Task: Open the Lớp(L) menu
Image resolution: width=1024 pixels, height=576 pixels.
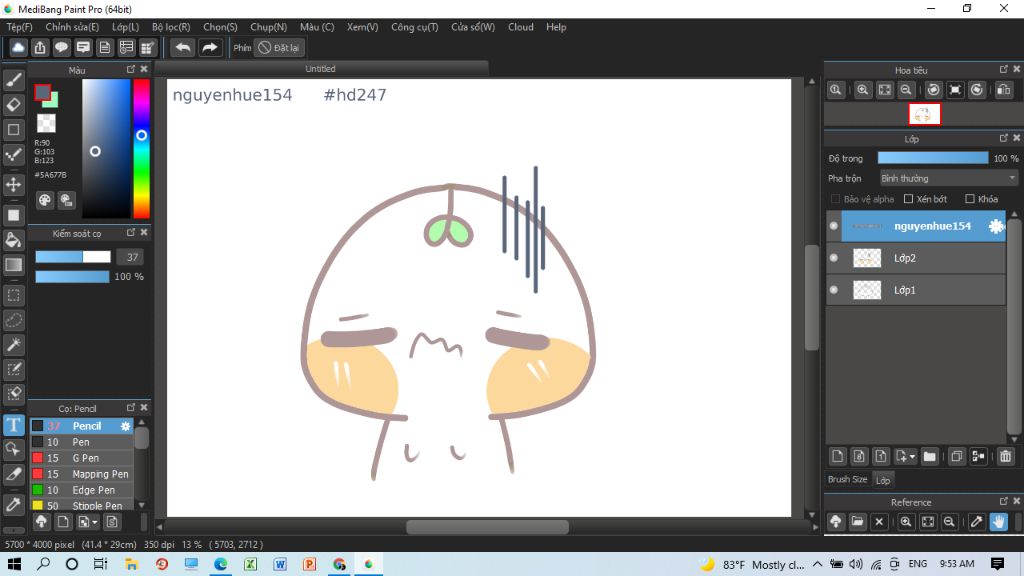Action: (x=125, y=27)
